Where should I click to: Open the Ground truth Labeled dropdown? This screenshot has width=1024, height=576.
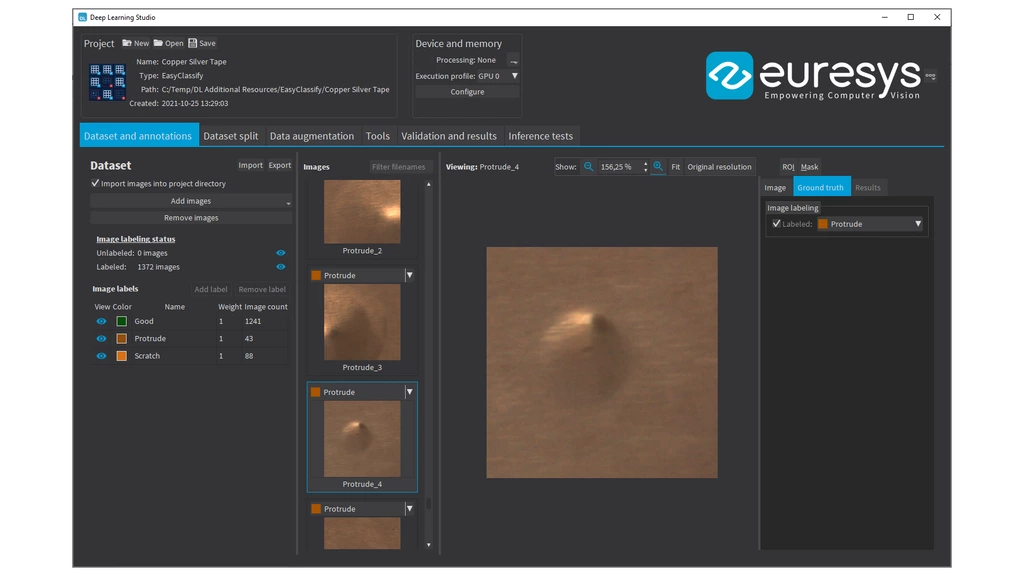(x=917, y=223)
